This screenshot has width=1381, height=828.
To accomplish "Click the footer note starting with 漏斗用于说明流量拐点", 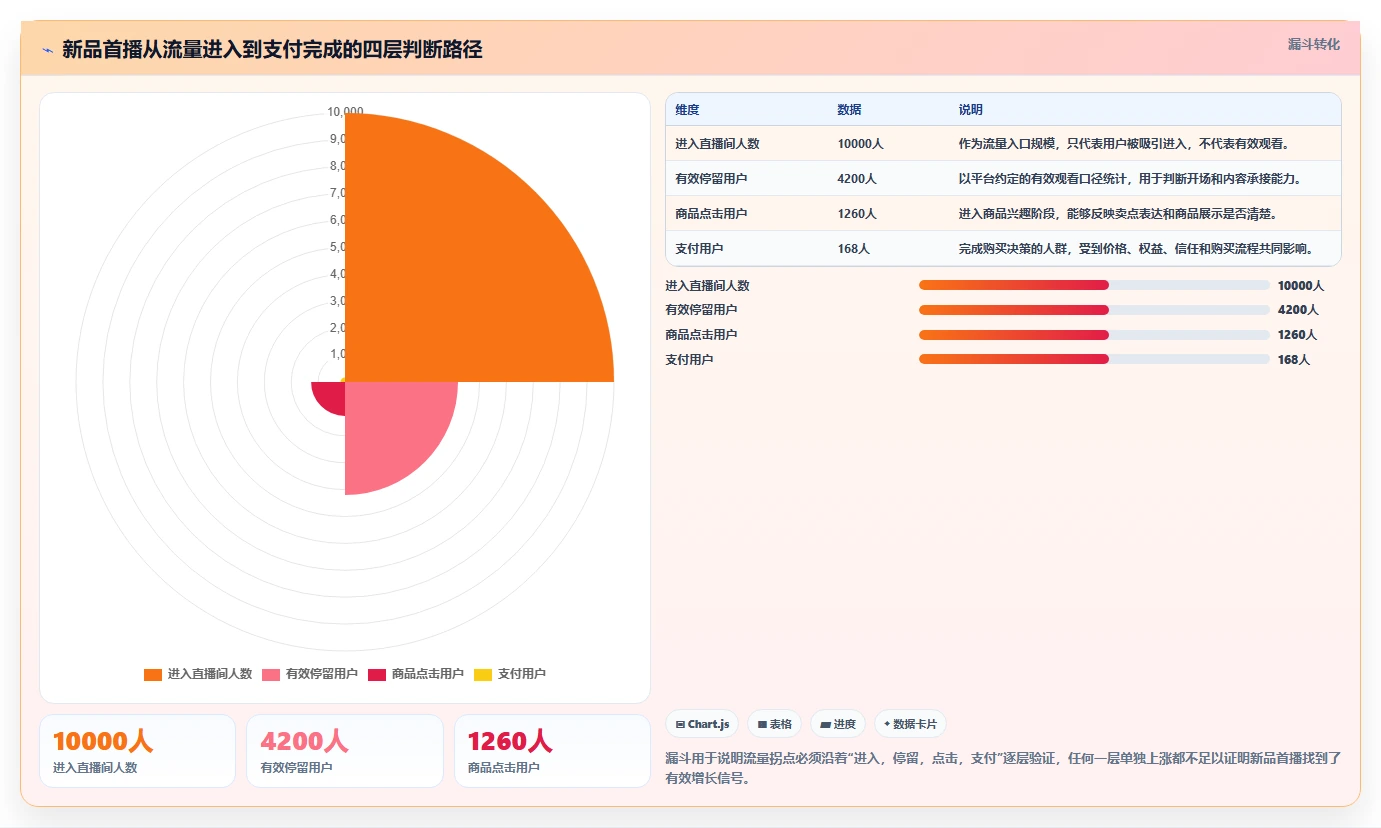I will coord(1003,768).
